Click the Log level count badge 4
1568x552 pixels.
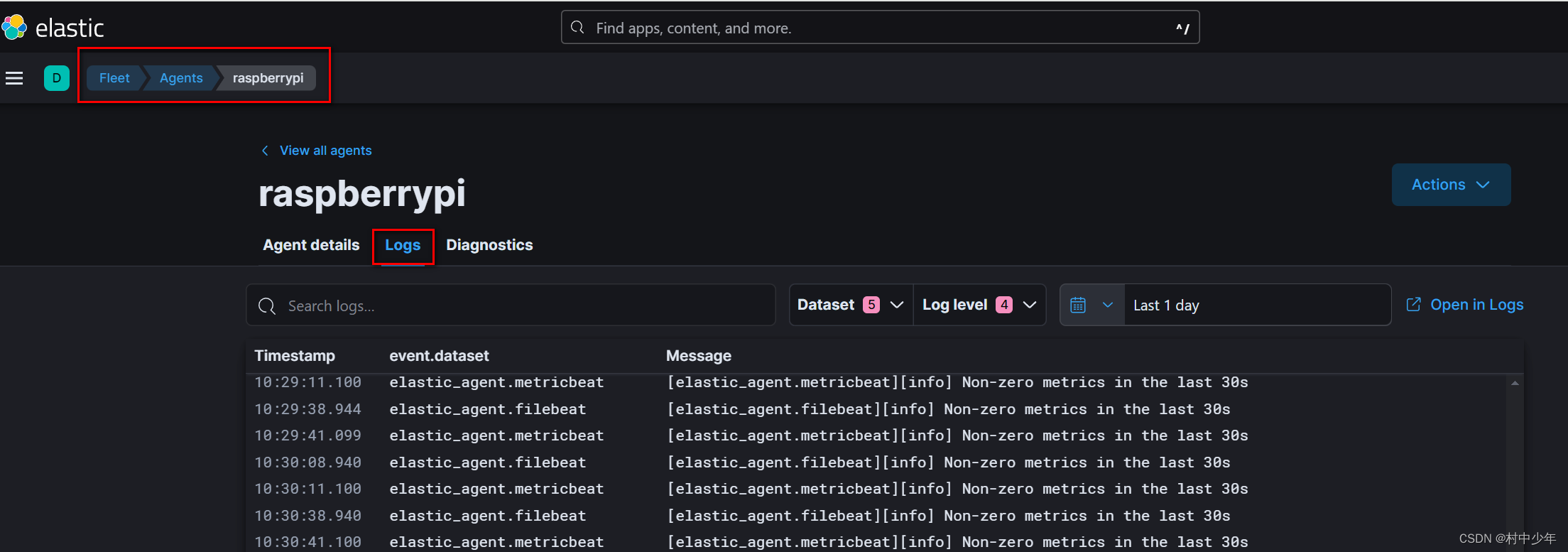(x=1004, y=305)
